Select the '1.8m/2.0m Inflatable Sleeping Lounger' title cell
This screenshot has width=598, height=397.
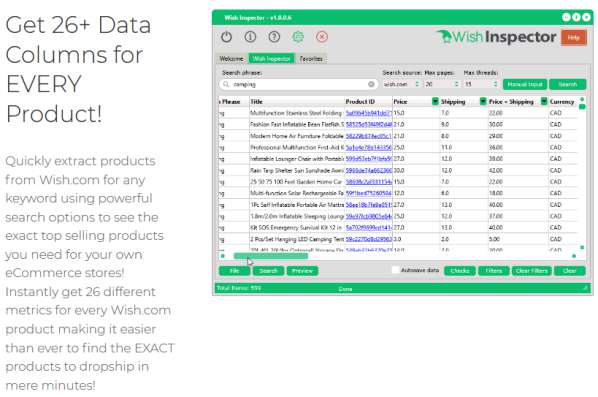click(x=297, y=216)
